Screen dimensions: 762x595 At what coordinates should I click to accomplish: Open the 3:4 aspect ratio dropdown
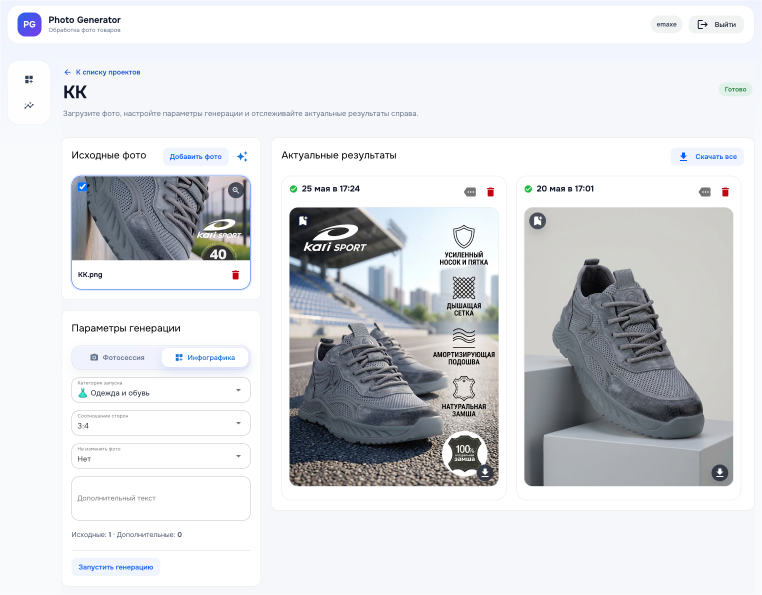pos(161,423)
